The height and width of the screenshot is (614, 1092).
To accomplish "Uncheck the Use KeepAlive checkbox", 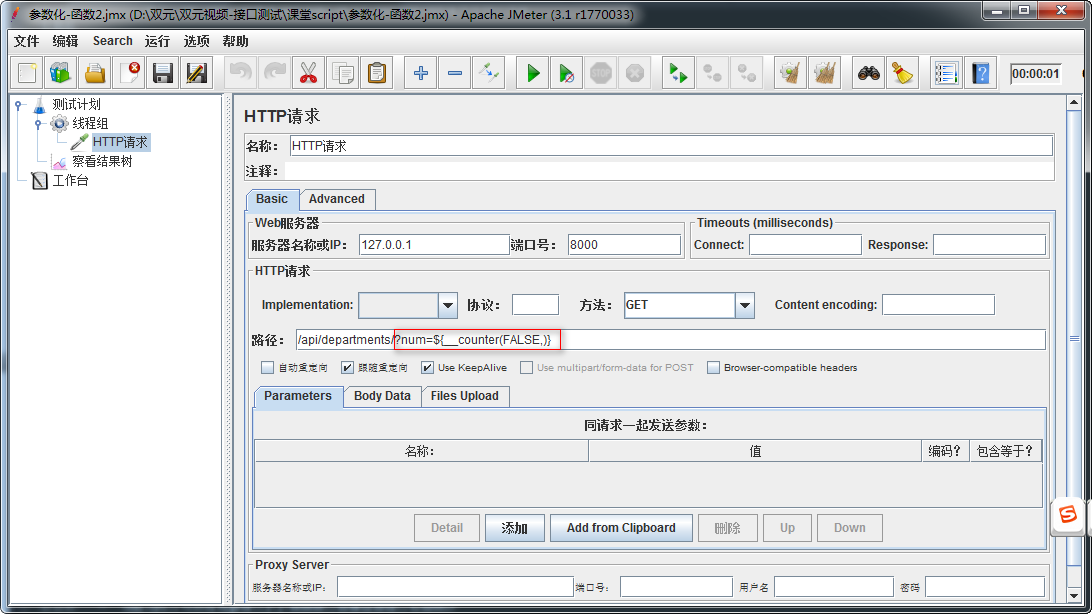I will 428,368.
